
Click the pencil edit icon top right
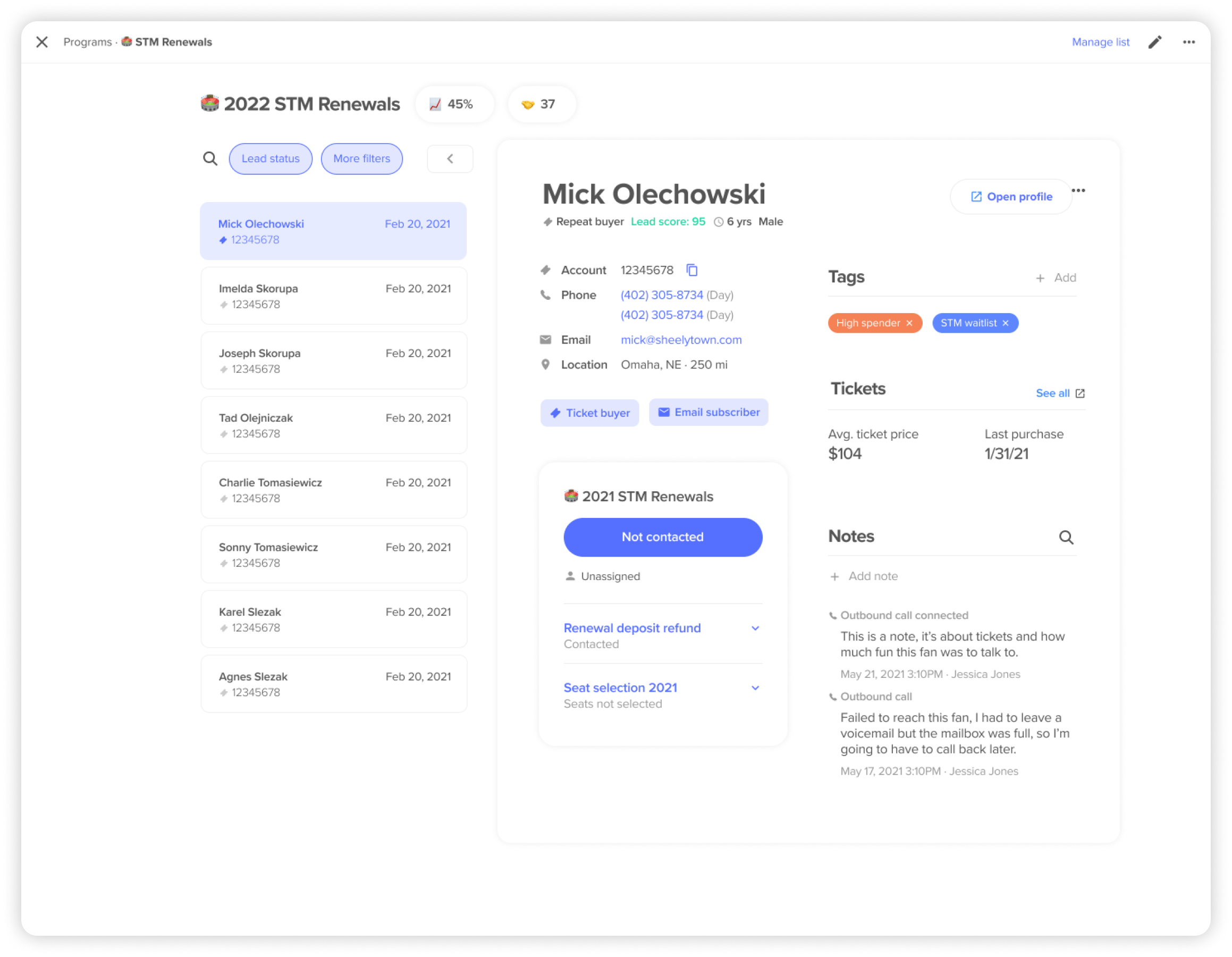tap(1155, 41)
